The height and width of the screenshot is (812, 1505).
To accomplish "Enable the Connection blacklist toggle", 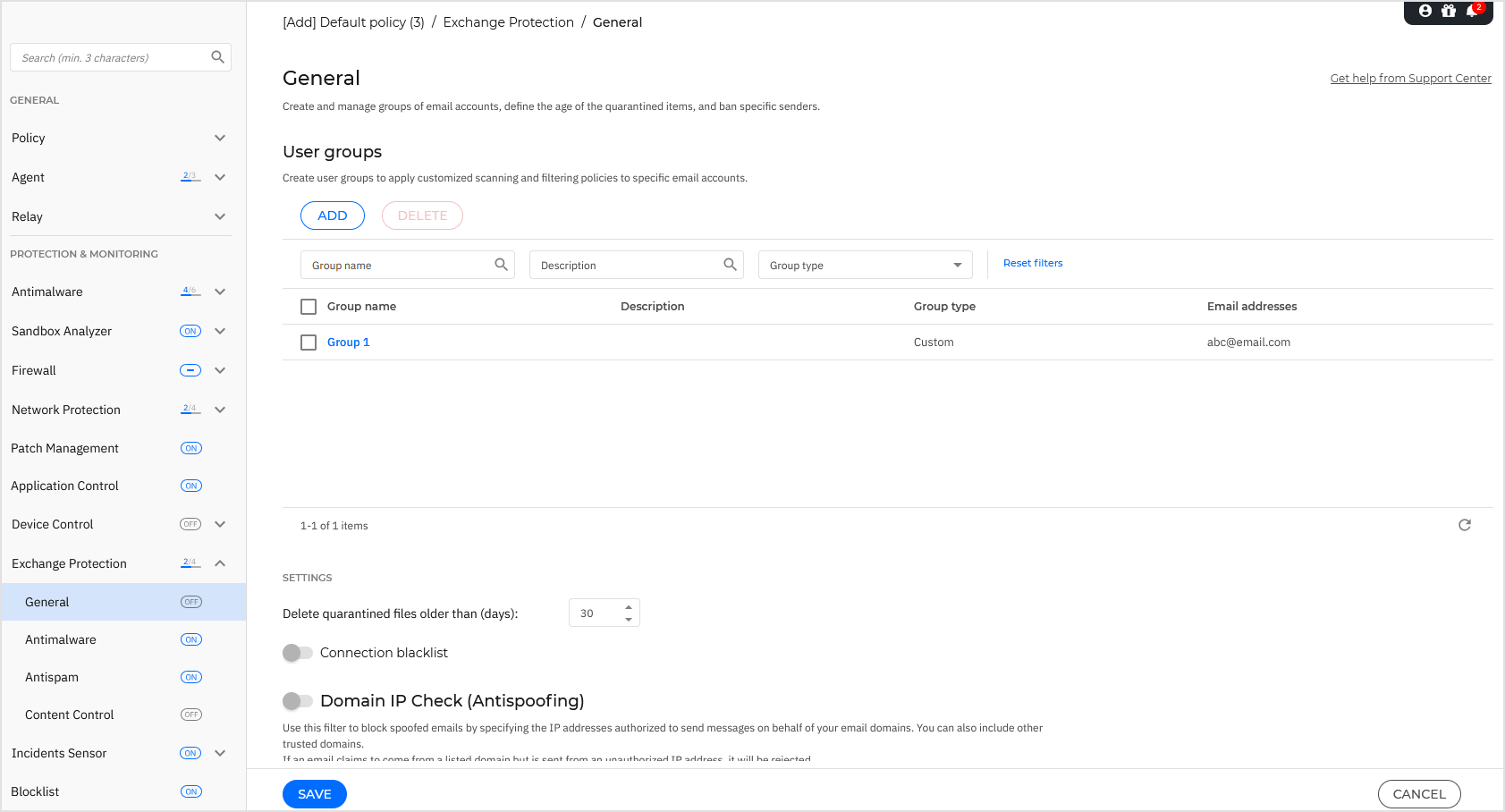I will [298, 653].
